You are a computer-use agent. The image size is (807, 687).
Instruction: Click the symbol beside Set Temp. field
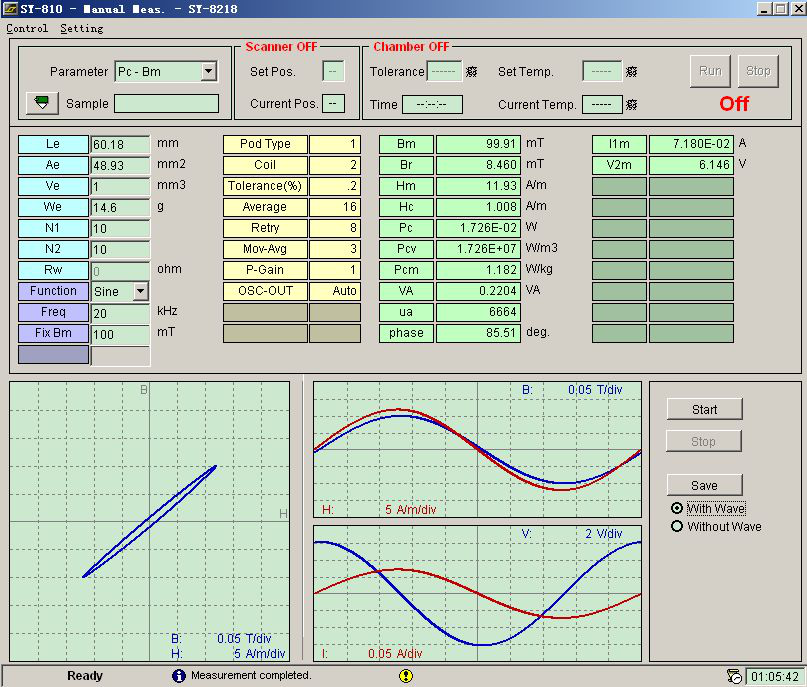631,72
